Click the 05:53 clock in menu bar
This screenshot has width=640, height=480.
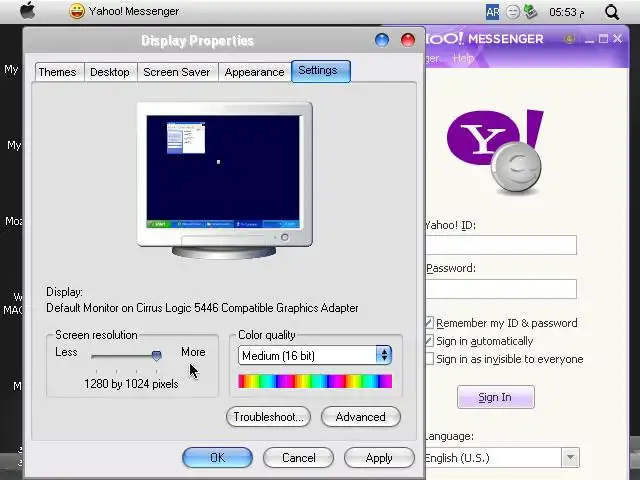[x=567, y=12]
